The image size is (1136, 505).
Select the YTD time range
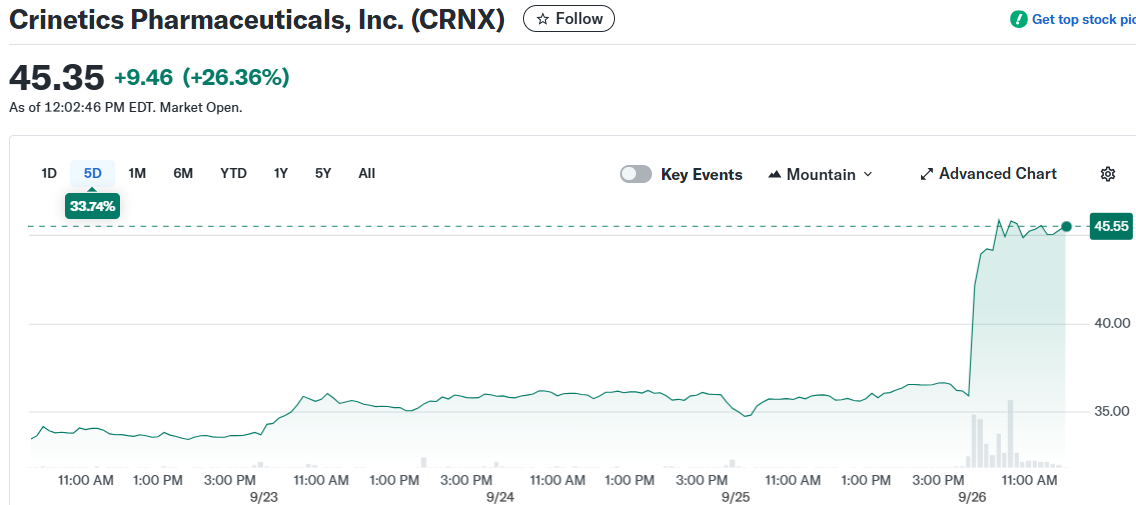[x=233, y=173]
